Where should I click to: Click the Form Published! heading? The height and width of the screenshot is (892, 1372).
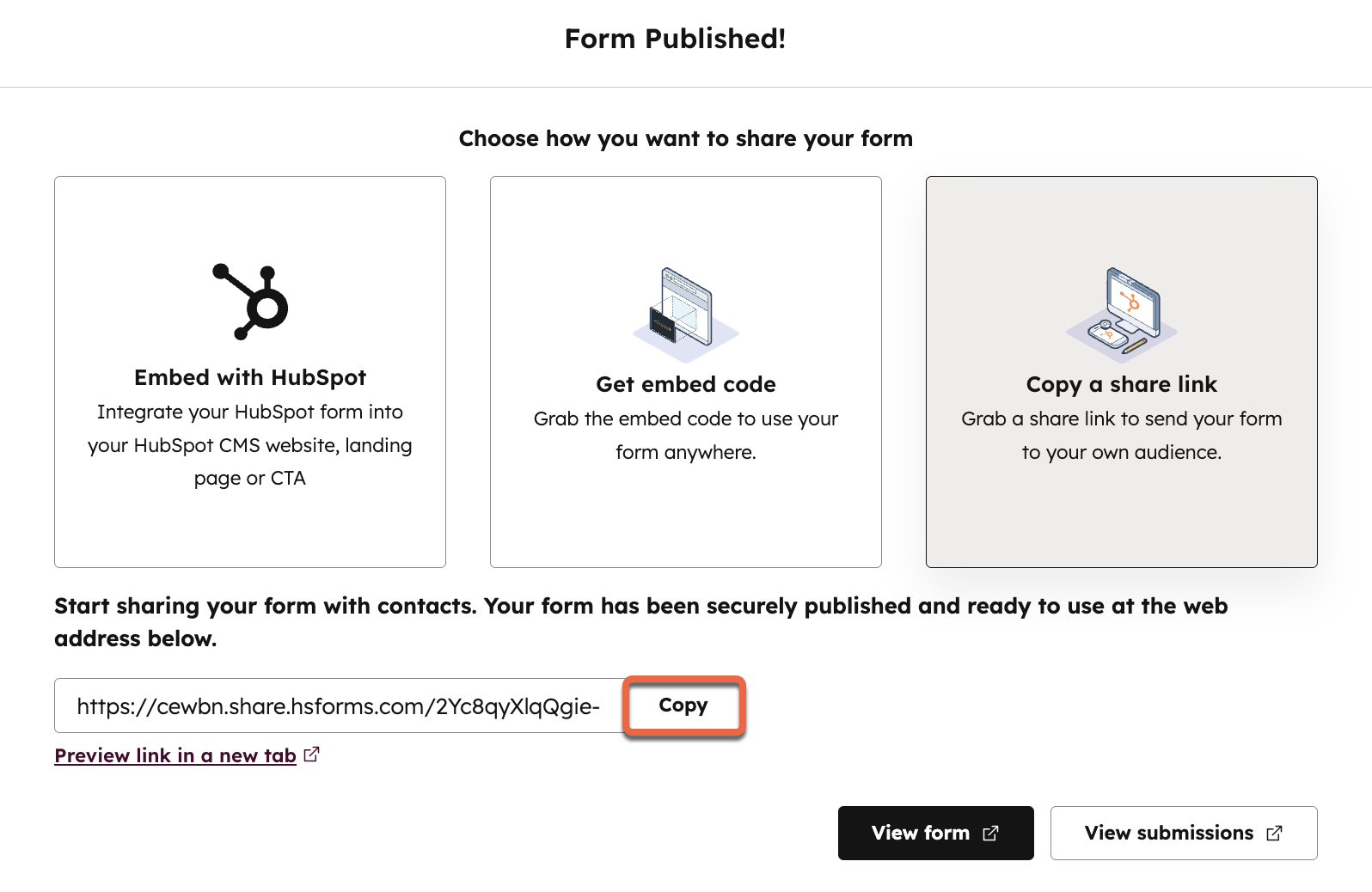pyautogui.click(x=676, y=39)
